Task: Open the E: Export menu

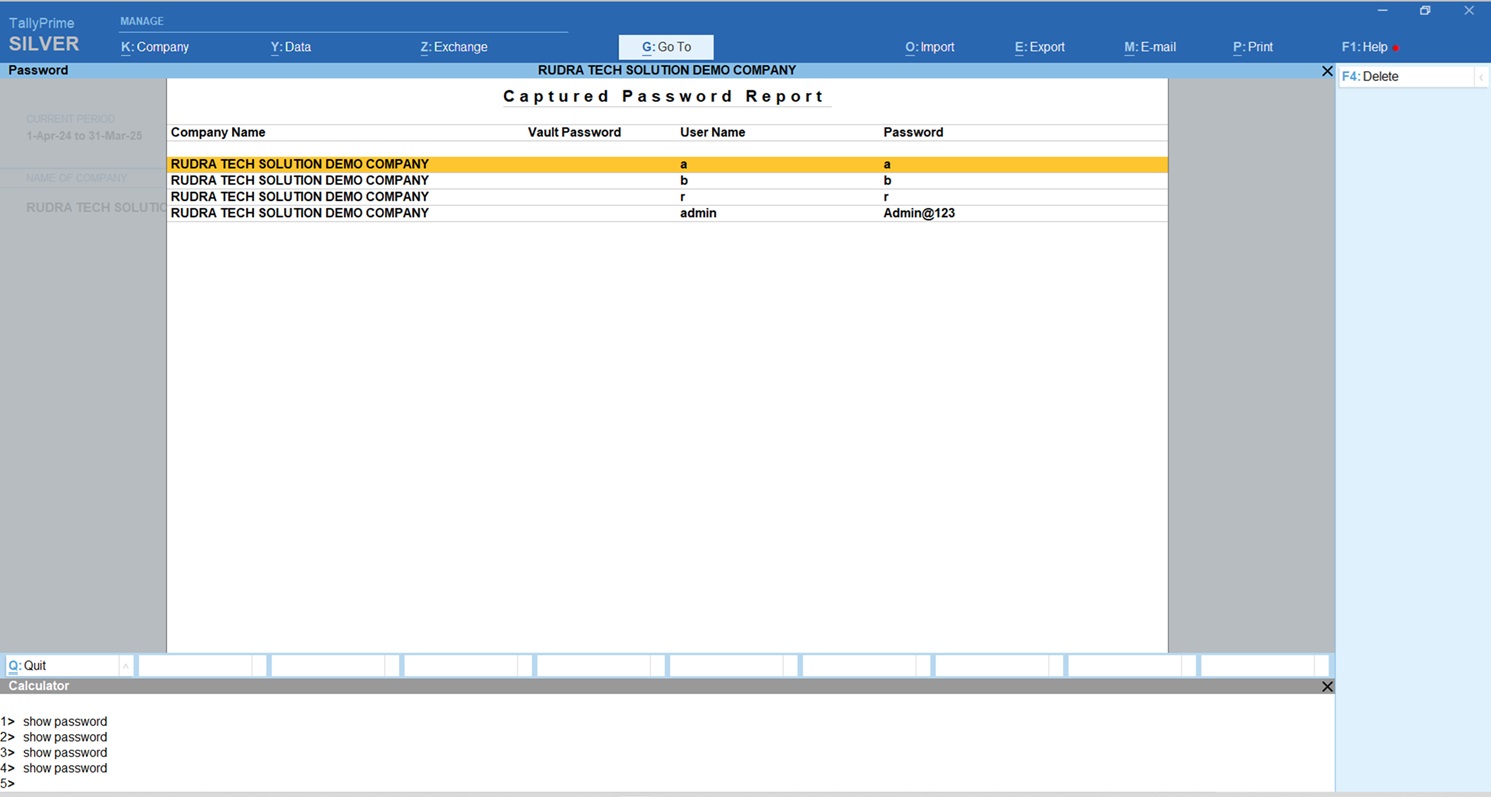Action: click(1040, 47)
